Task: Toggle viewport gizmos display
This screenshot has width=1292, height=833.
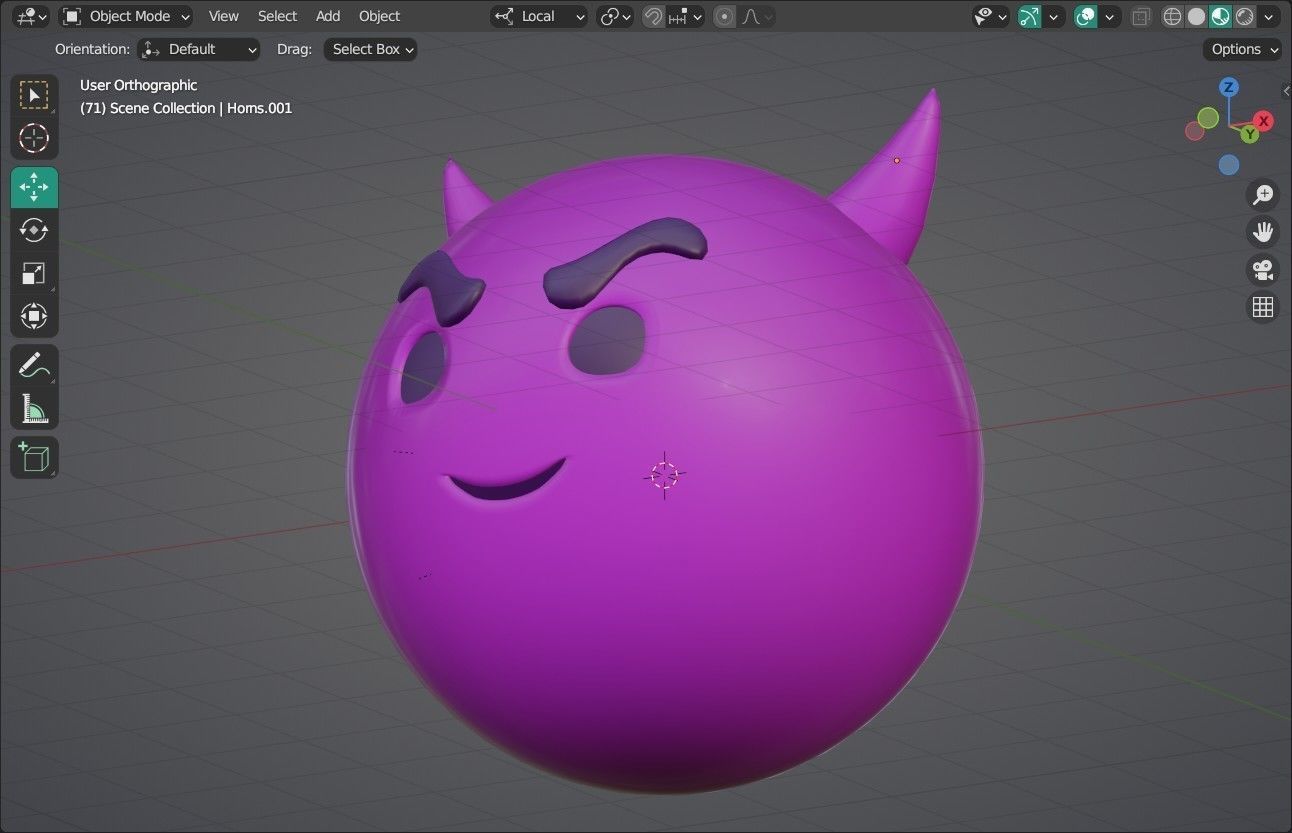Action: 1029,16
